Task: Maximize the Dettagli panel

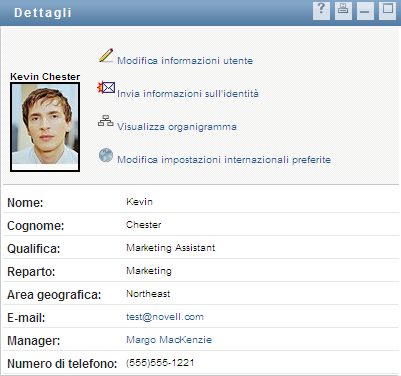Action: [387, 11]
